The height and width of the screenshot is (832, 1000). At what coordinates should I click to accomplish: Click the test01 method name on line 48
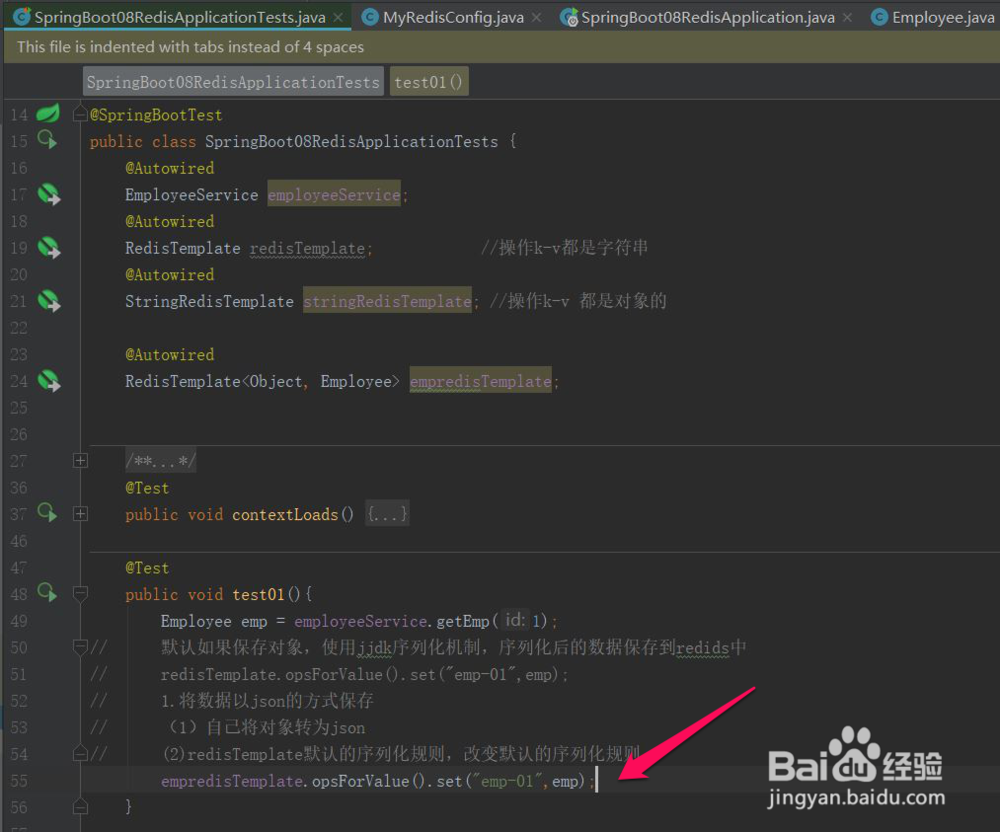coord(258,594)
